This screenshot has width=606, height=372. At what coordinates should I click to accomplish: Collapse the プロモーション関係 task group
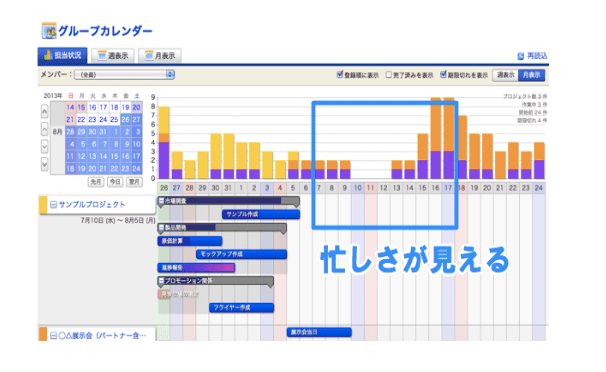162,280
